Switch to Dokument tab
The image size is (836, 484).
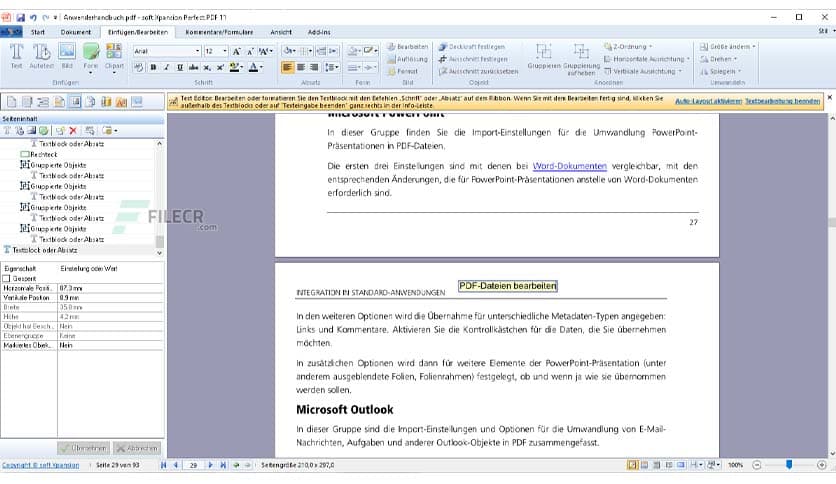(76, 32)
